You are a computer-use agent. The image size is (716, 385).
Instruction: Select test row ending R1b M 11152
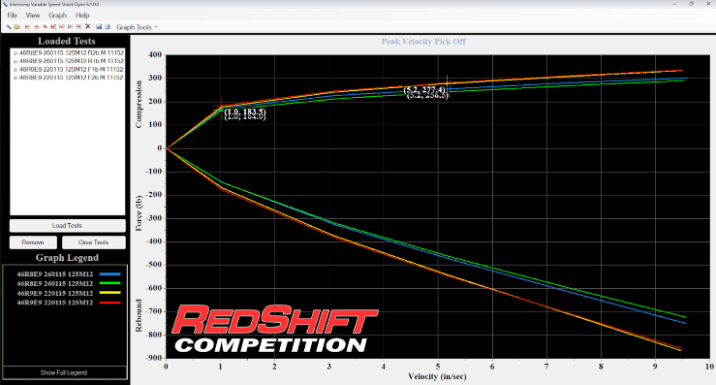(71, 61)
